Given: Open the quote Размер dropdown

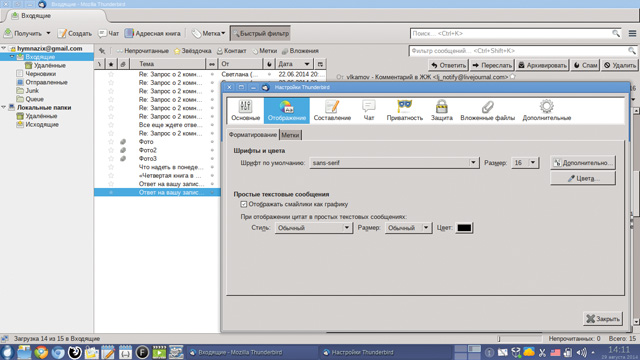Looking at the screenshot, I should tap(408, 228).
